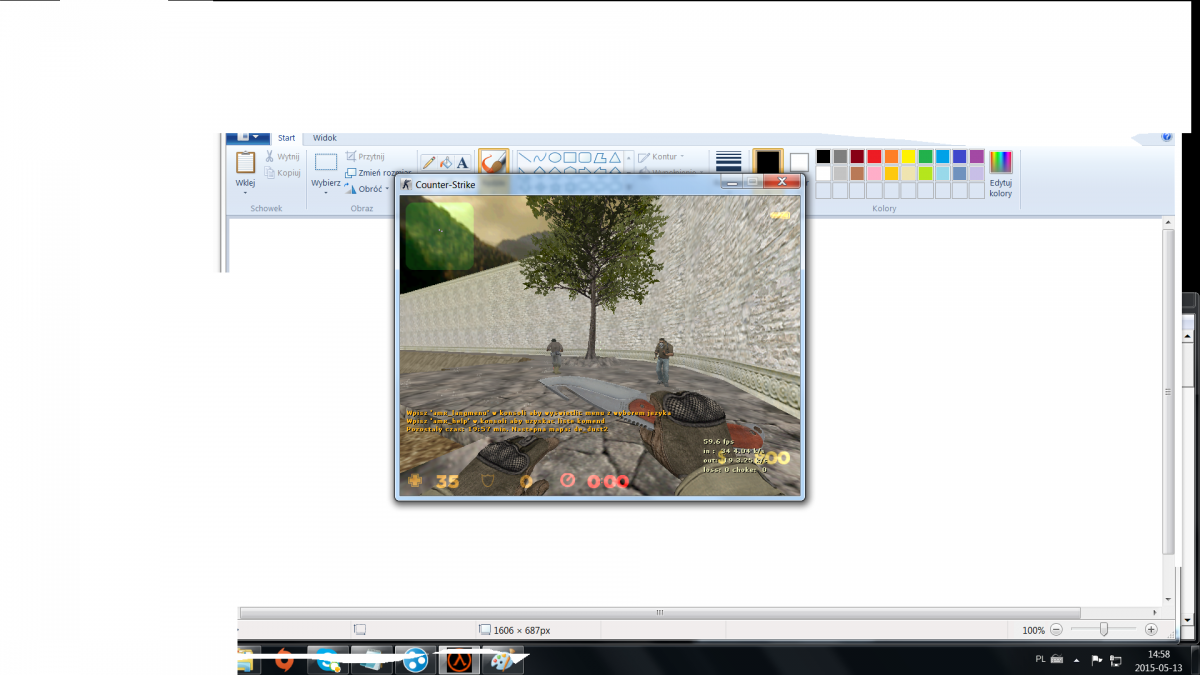The height and width of the screenshot is (675, 1200).
Task: Pick the triangle shape
Action: pos(615,157)
